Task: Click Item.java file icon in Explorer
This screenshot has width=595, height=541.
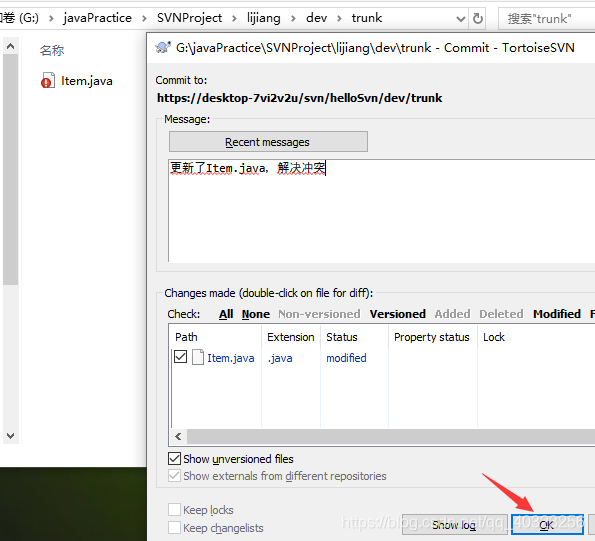Action: 48,80
